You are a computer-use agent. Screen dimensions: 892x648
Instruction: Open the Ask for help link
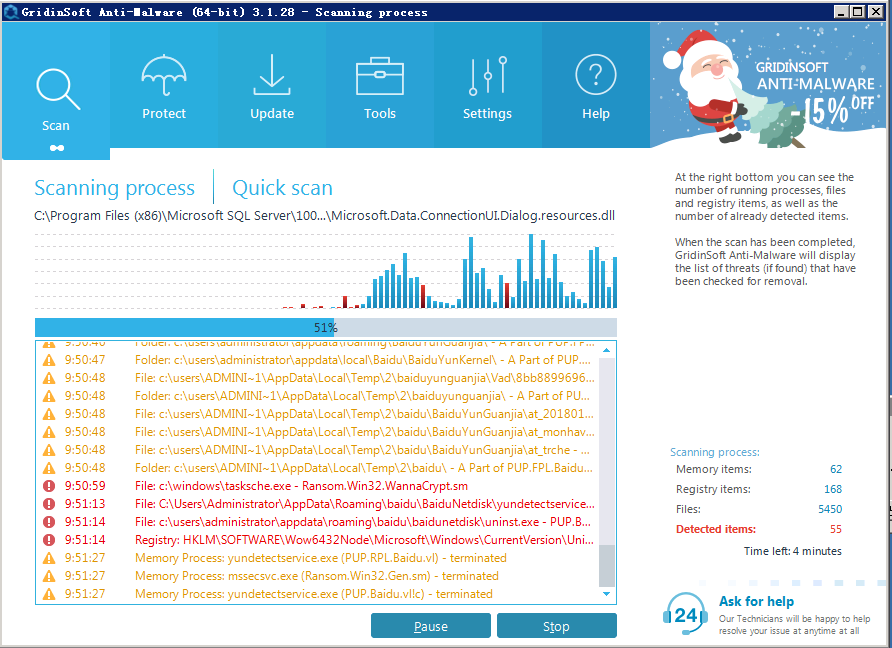tap(756, 601)
